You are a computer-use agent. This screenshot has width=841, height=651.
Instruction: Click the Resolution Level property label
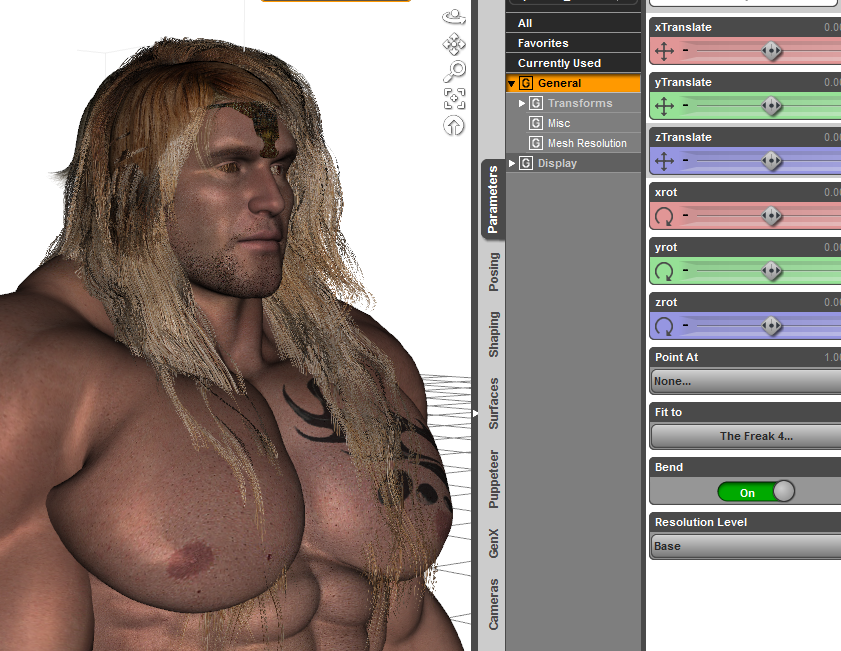pyautogui.click(x=700, y=522)
